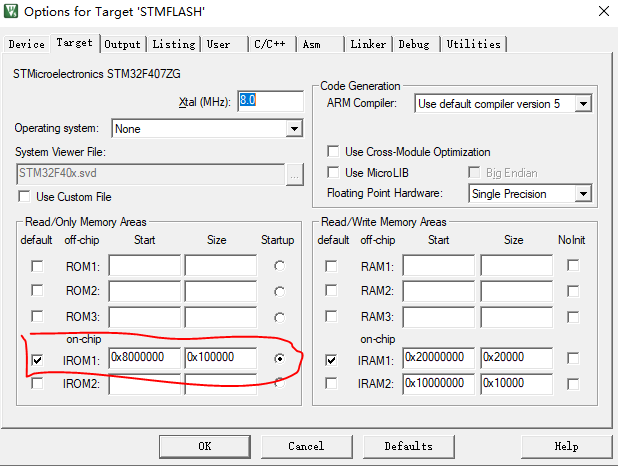This screenshot has width=618, height=466.
Task: Check the ROM2 default checkbox
Action: click(37, 291)
